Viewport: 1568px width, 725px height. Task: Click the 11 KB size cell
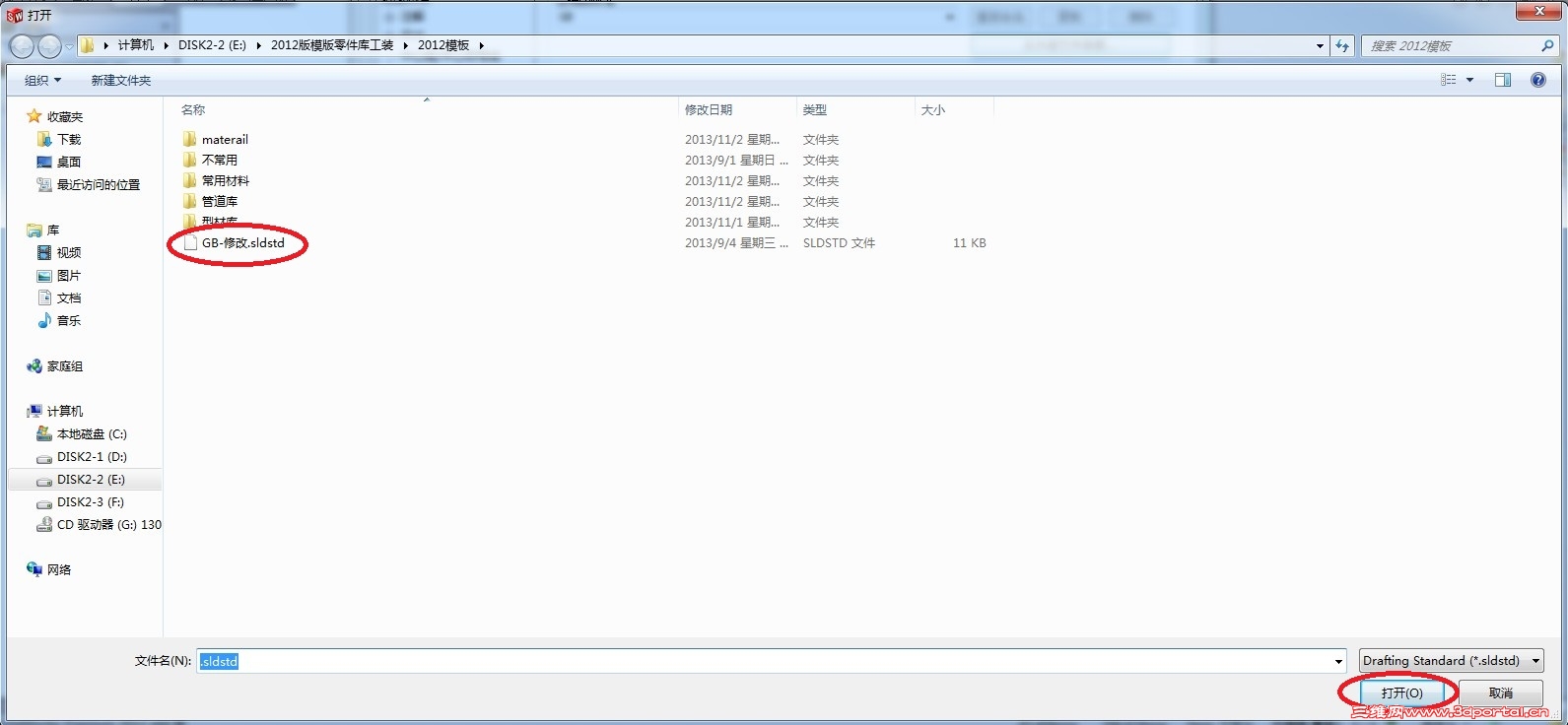(969, 242)
